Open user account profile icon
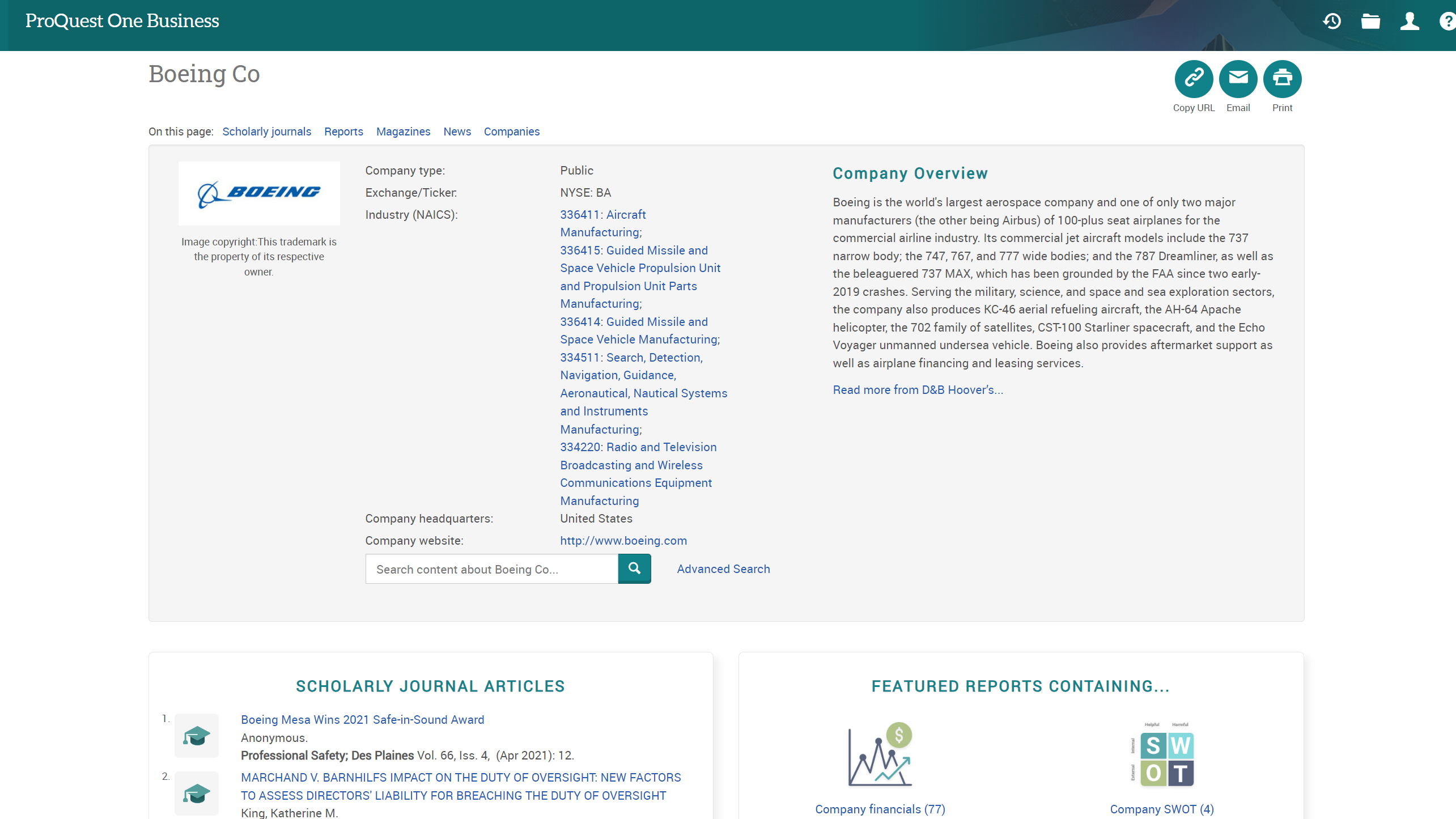Viewport: 1456px width, 819px height. pos(1410,22)
